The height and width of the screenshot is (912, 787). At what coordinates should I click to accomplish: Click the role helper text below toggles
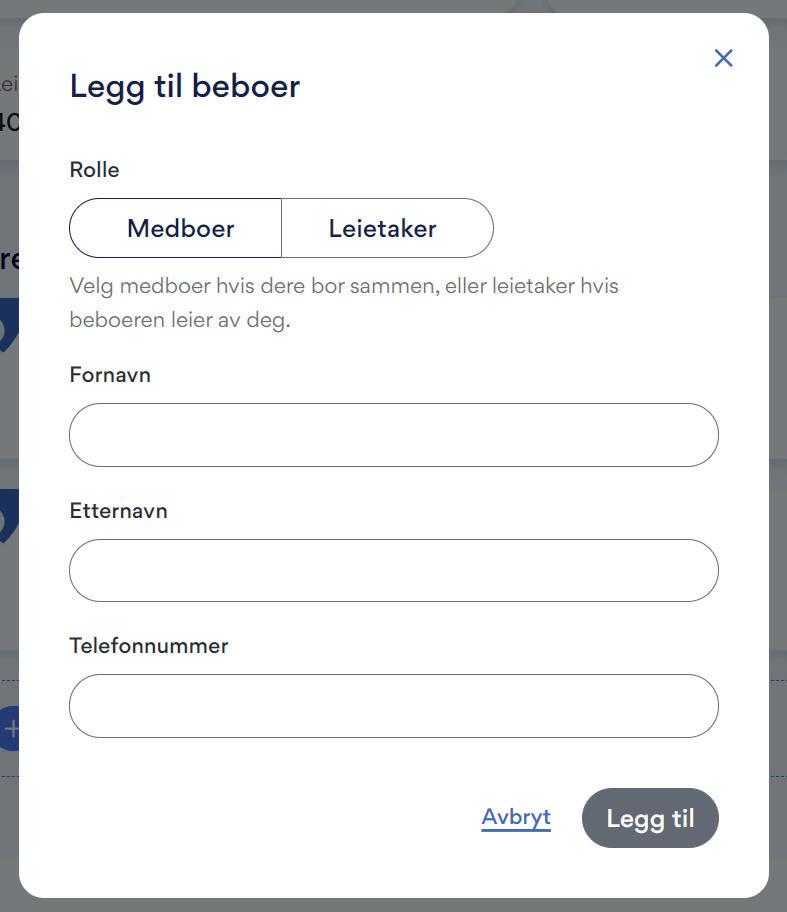pos(344,302)
